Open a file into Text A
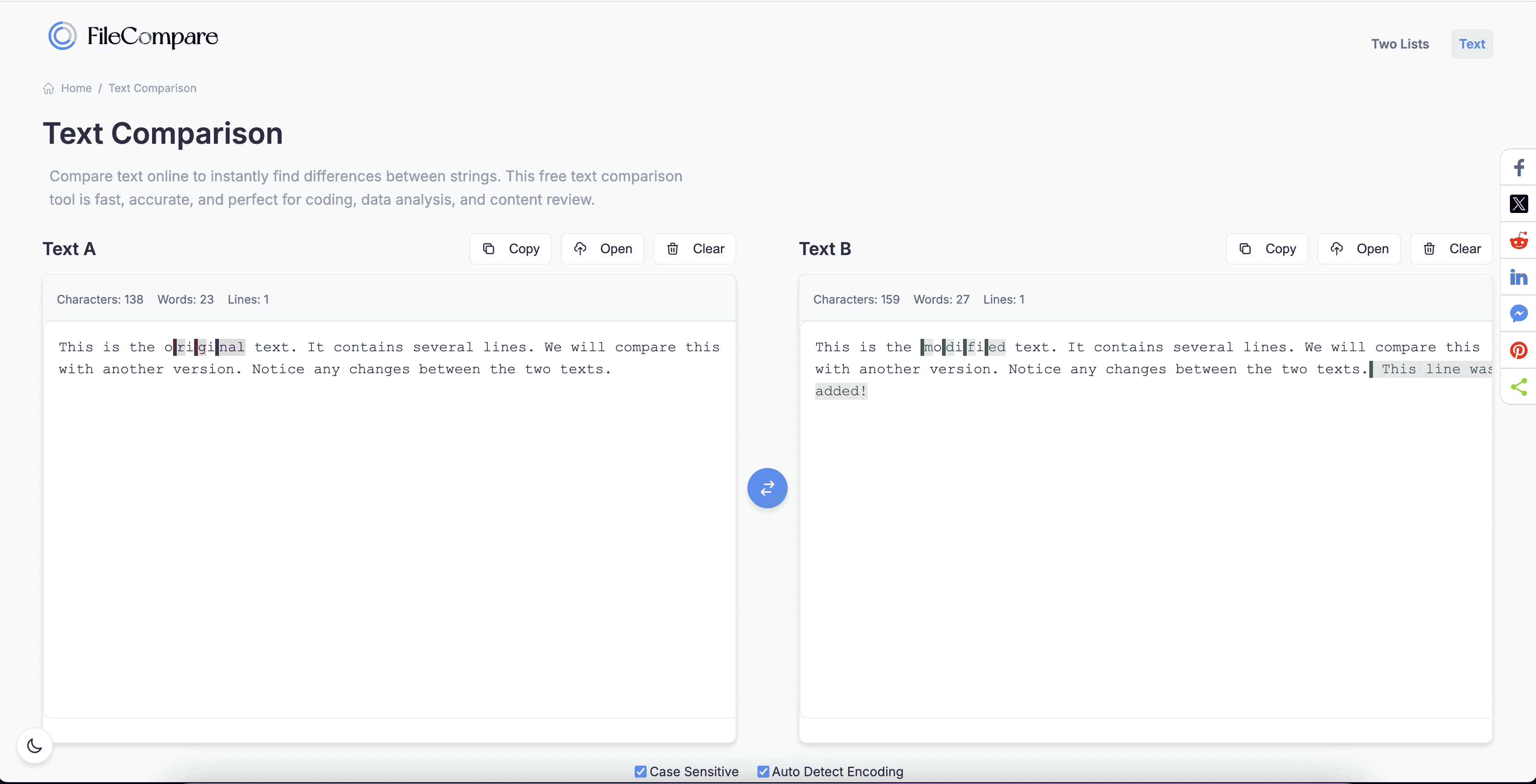1536x784 pixels. click(x=602, y=249)
